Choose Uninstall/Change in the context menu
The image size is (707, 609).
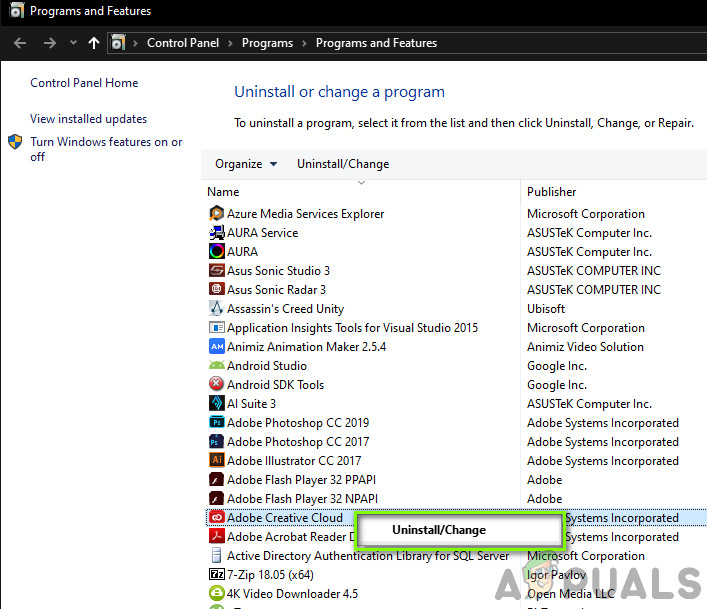point(439,530)
